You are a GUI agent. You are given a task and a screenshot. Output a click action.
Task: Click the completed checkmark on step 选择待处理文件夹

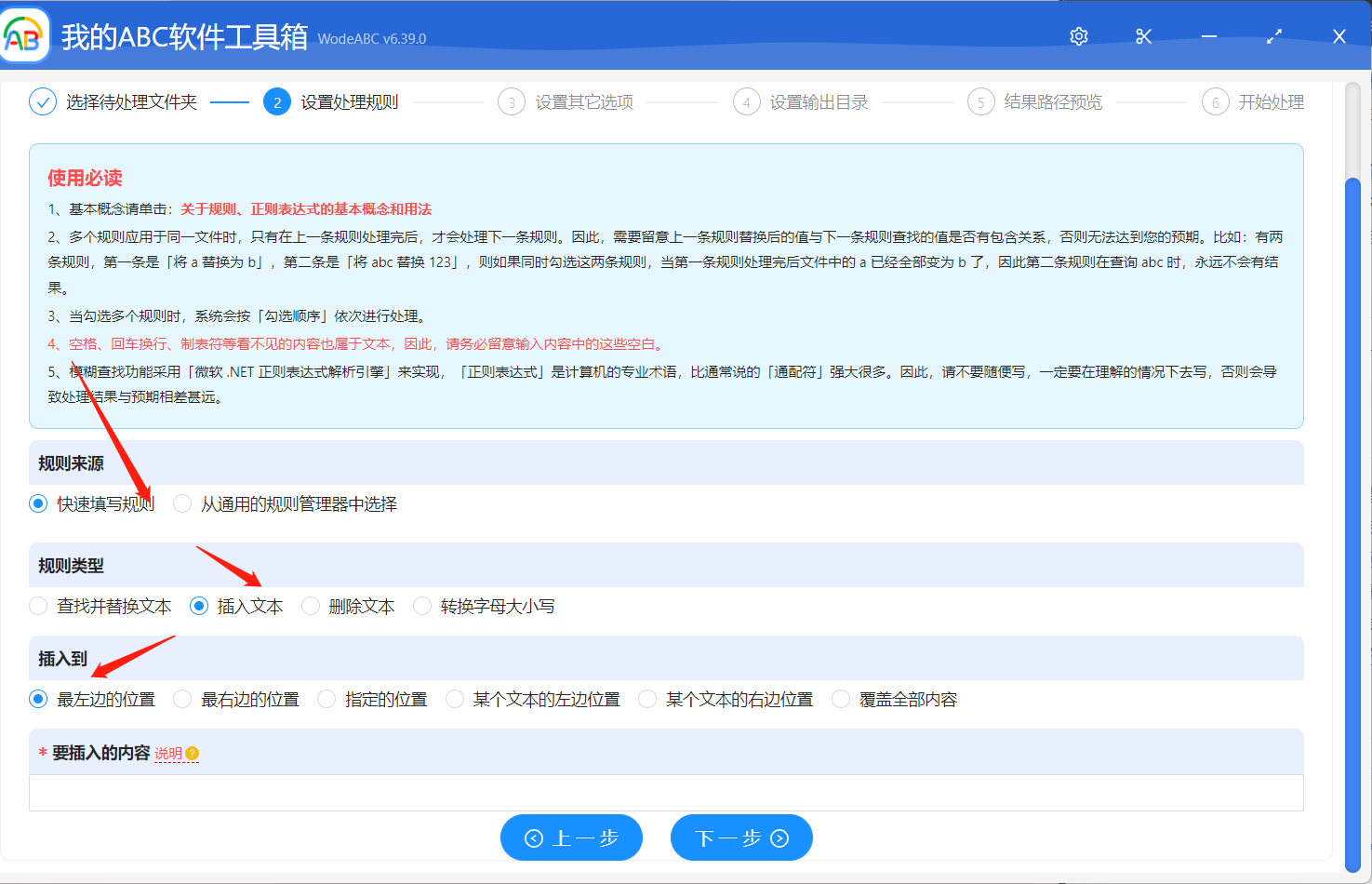pyautogui.click(x=42, y=100)
